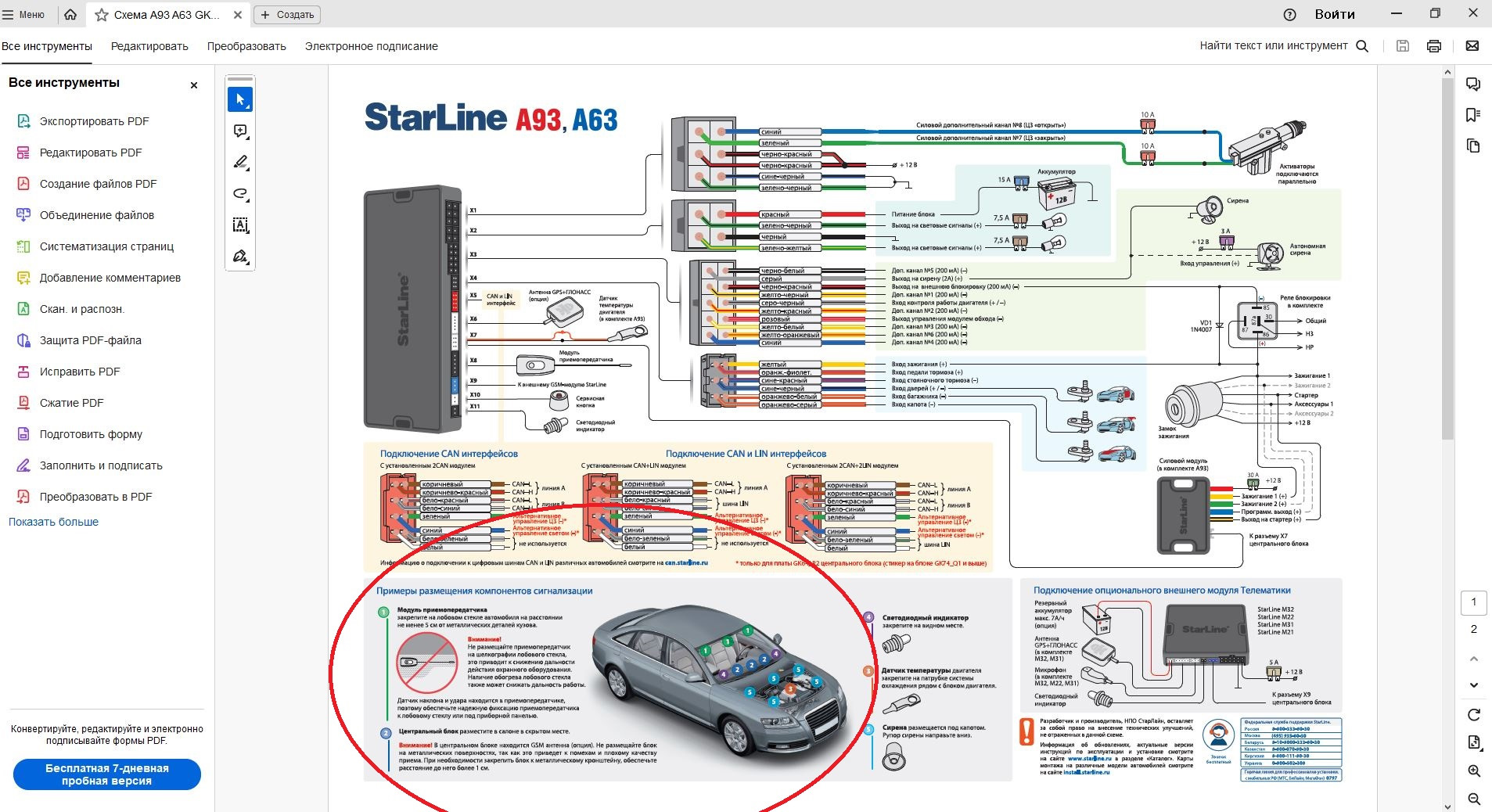
Task: Expand list with Показать больше link
Action: (x=53, y=522)
